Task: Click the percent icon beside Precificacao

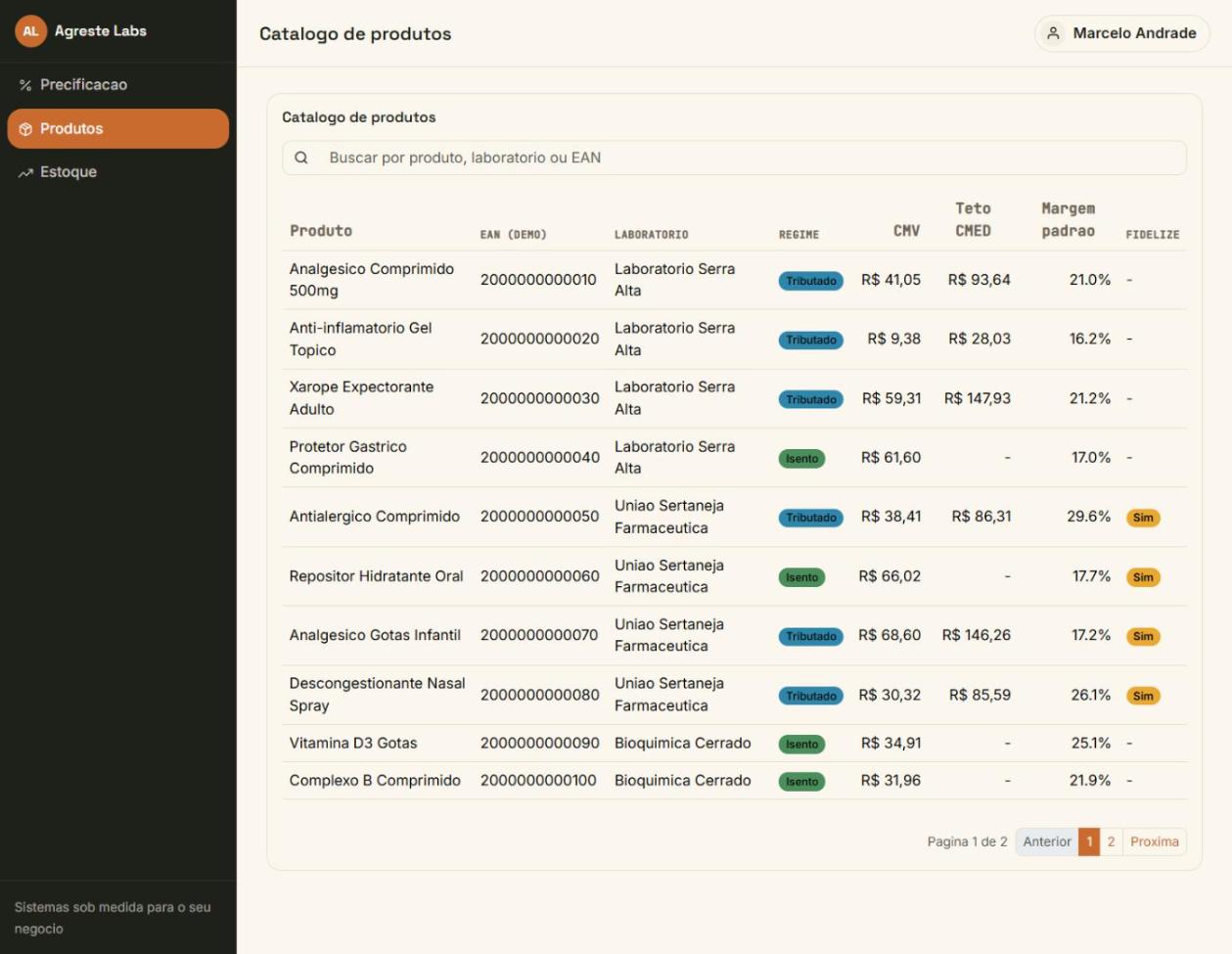Action: click(25, 85)
